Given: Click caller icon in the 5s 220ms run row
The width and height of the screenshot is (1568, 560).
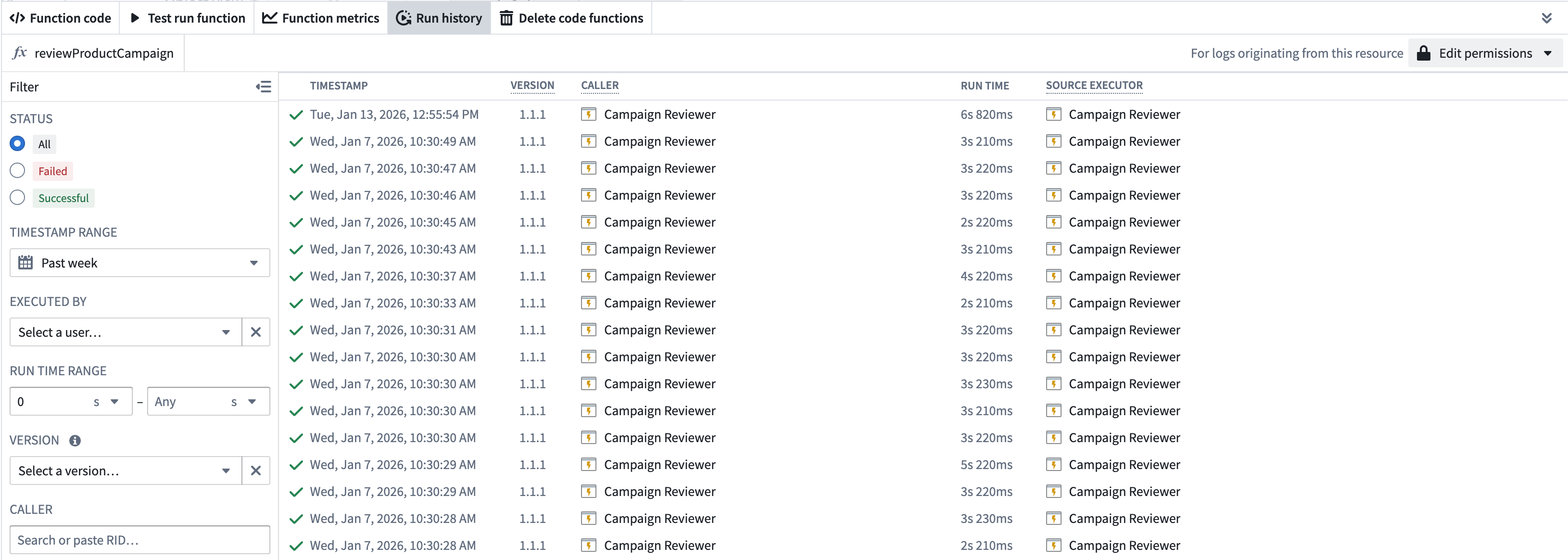Looking at the screenshot, I should 588,464.
